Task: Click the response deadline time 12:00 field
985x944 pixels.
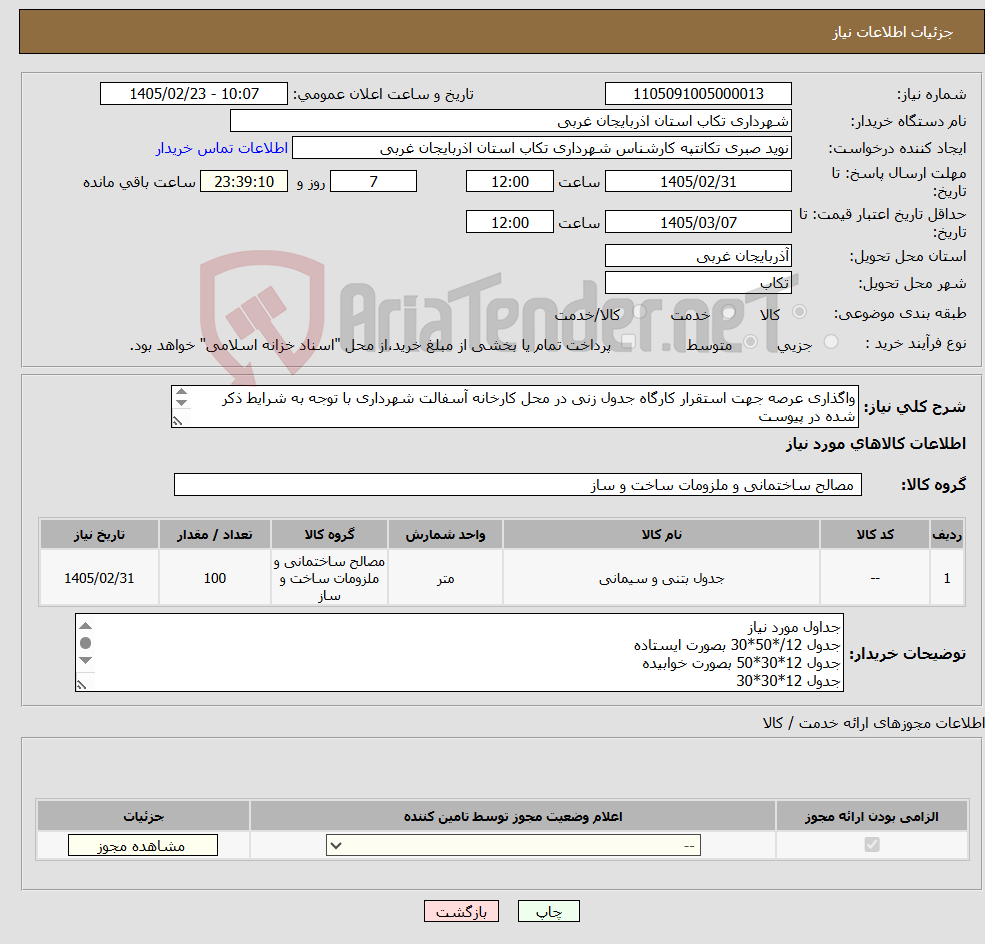Action: [509, 182]
